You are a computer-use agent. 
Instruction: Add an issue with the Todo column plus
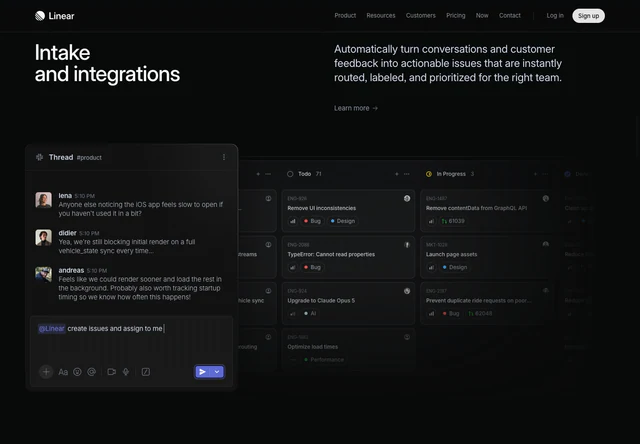coord(396,174)
